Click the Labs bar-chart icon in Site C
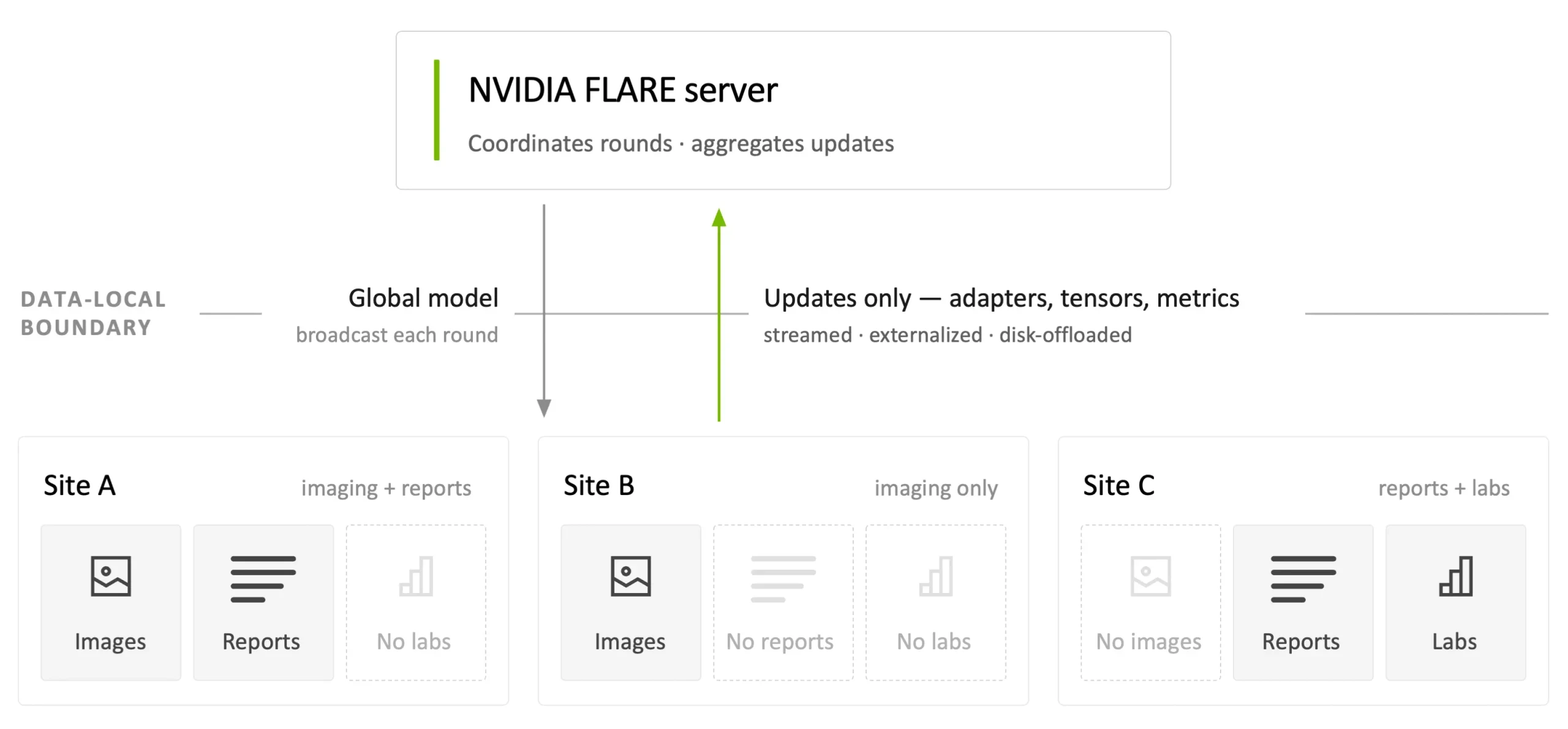Viewport: 1568px width, 729px height. pos(1456,576)
